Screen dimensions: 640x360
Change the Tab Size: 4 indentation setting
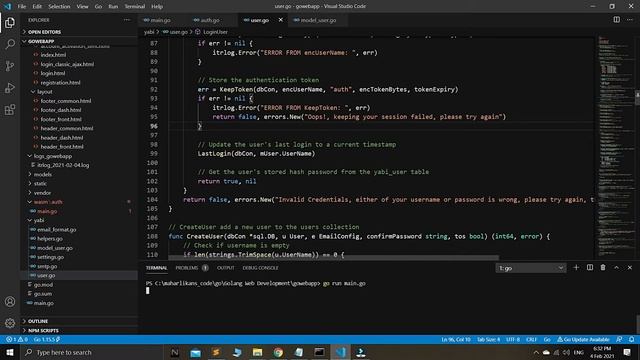pos(488,339)
